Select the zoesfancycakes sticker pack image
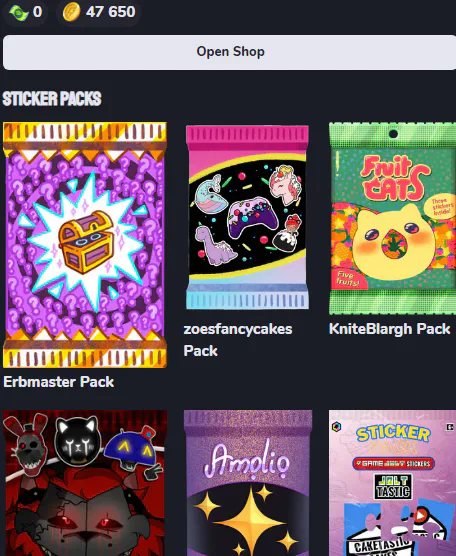The width and height of the screenshot is (456, 556). [x=247, y=217]
